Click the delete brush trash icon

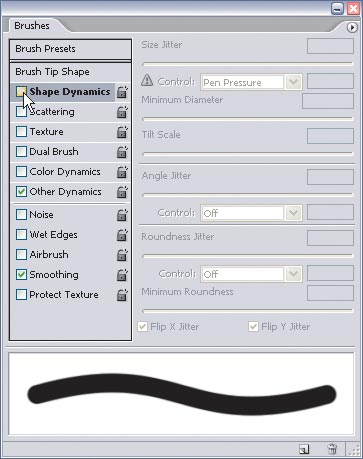click(332, 449)
